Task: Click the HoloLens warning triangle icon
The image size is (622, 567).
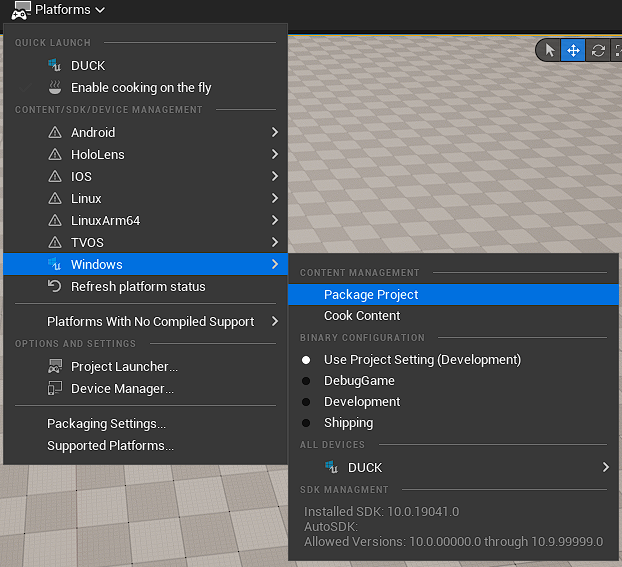Action: pyautogui.click(x=55, y=154)
